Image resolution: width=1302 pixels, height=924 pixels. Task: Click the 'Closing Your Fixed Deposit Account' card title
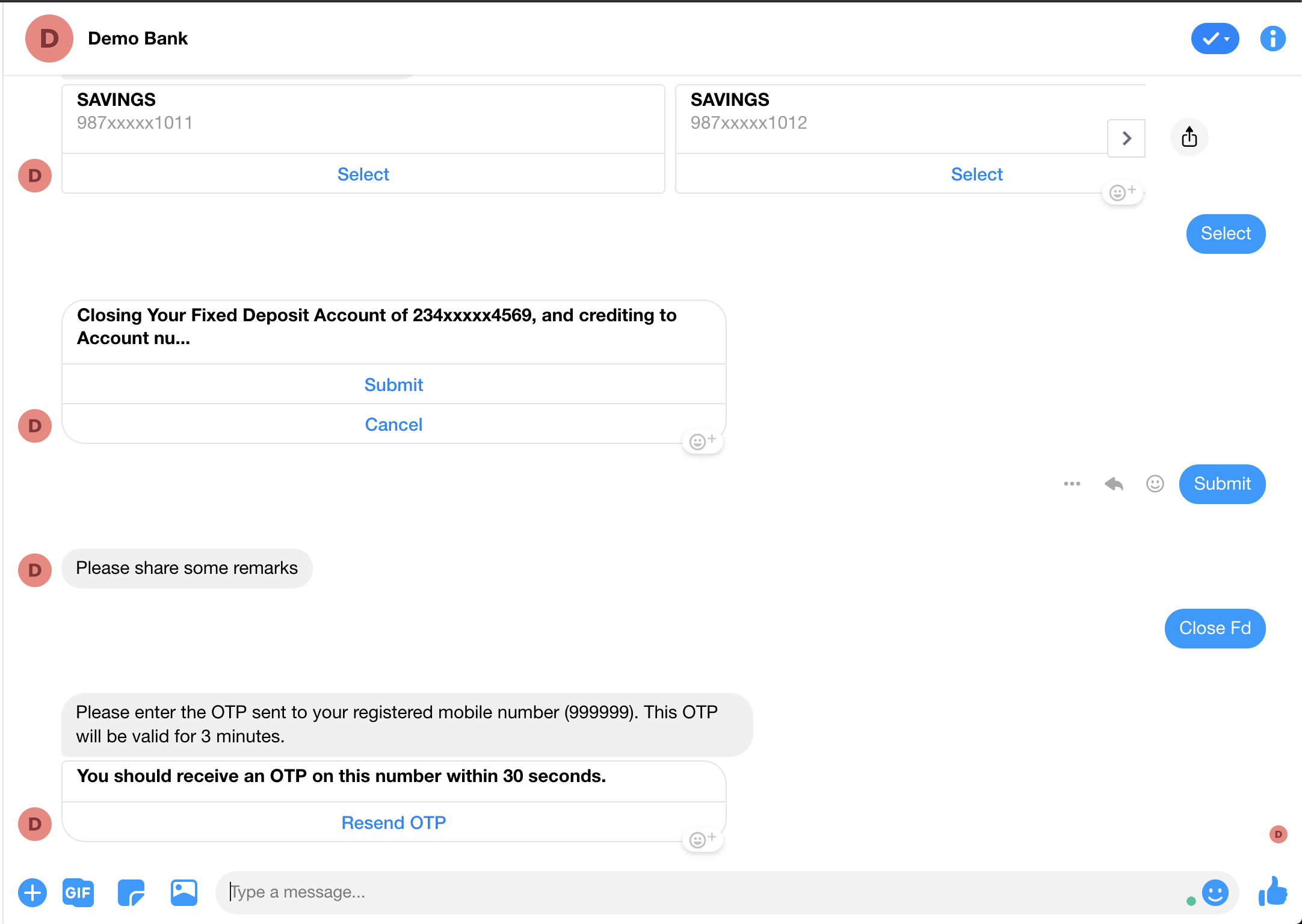click(377, 327)
